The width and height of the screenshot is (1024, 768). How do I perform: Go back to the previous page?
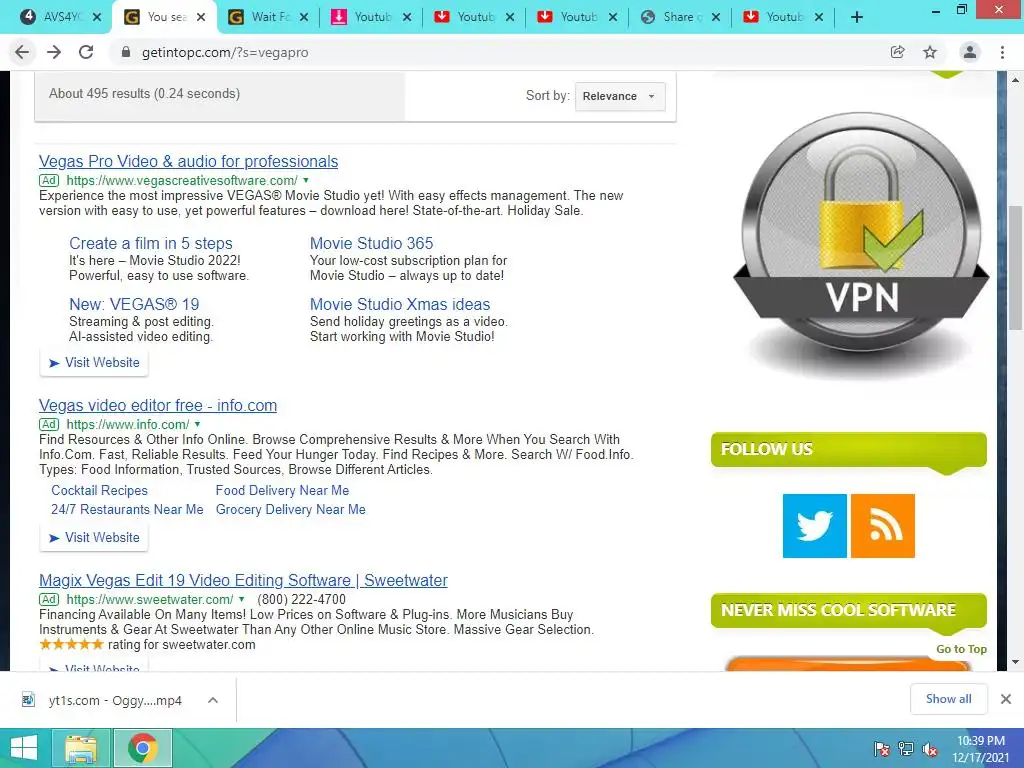(22, 52)
